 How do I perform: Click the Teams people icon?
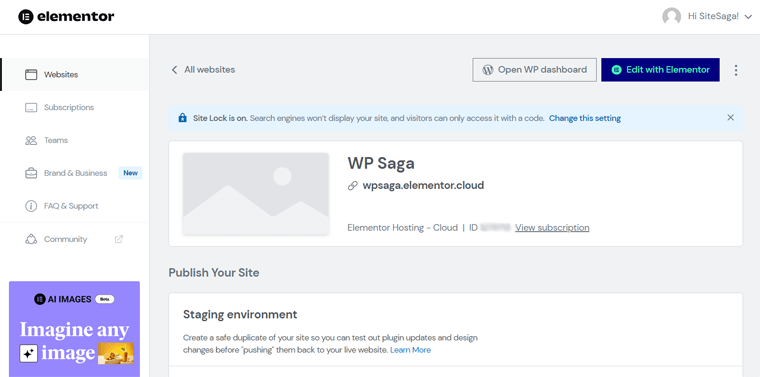tap(31, 141)
